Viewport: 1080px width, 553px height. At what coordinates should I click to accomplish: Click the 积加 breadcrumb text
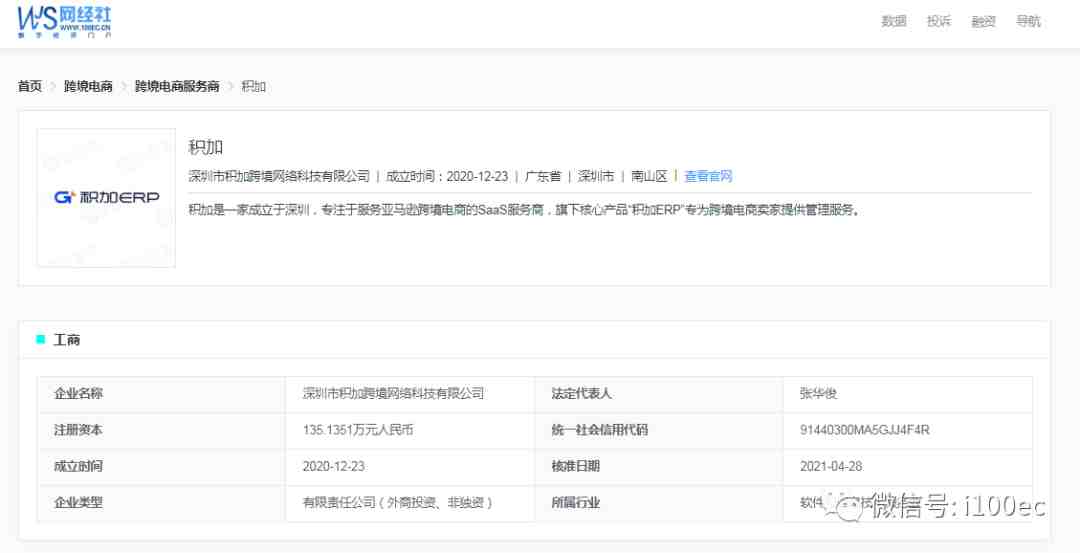click(x=253, y=86)
